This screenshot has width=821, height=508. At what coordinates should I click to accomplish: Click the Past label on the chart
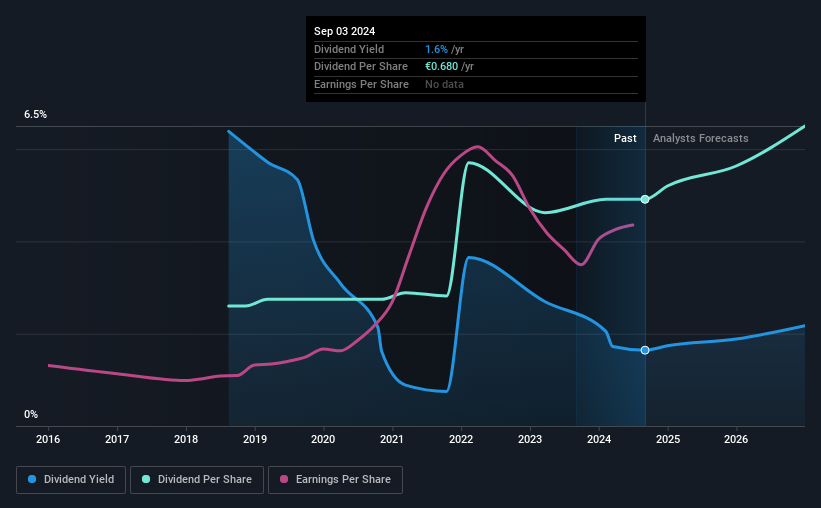click(x=625, y=139)
